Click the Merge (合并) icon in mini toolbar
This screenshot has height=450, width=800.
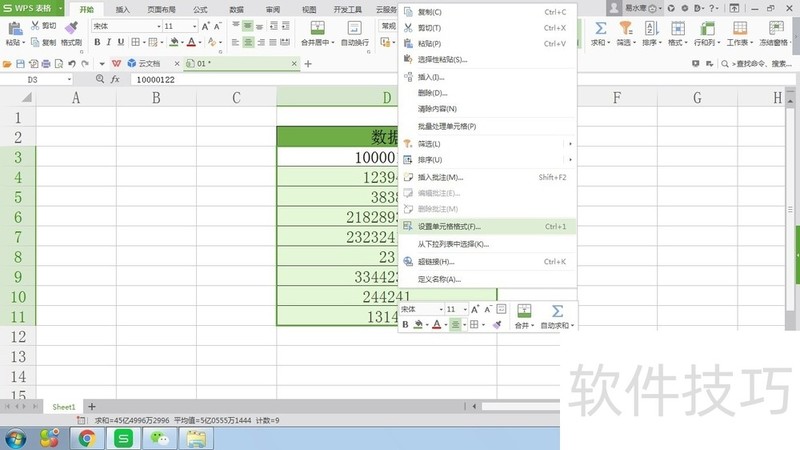tap(524, 311)
